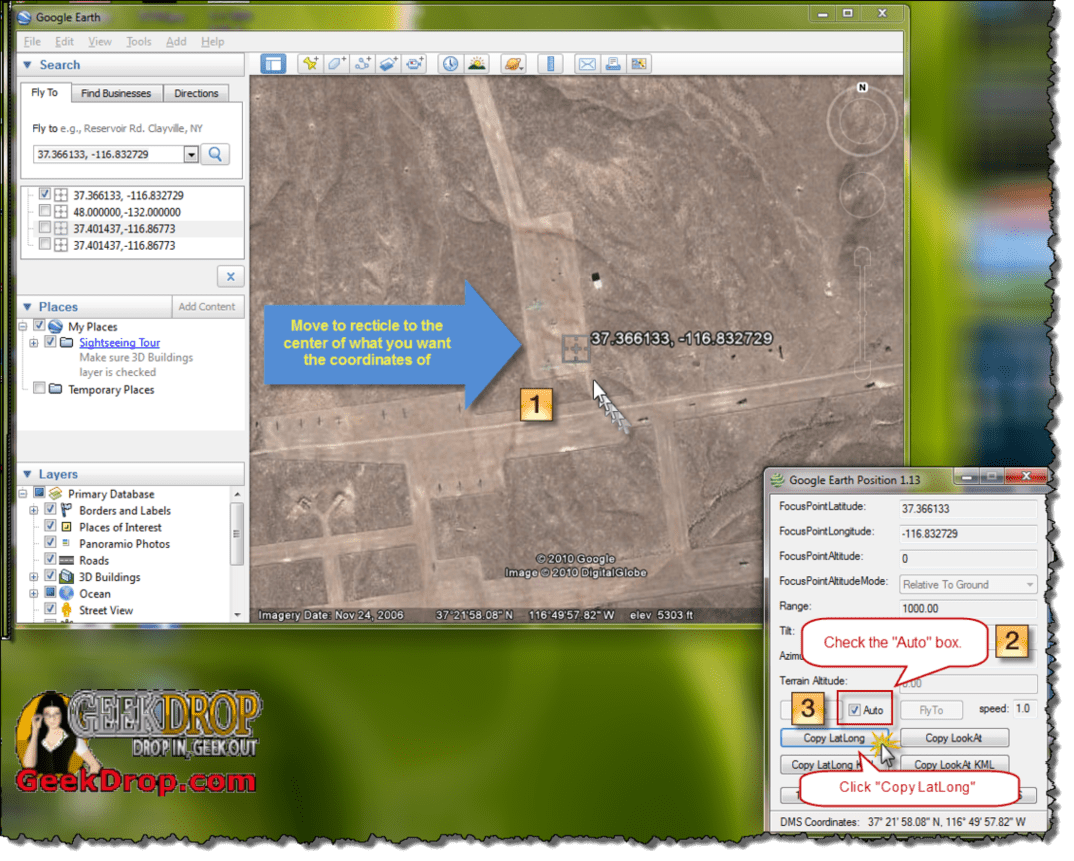Enable the Temporary Places checkbox

tap(39, 388)
